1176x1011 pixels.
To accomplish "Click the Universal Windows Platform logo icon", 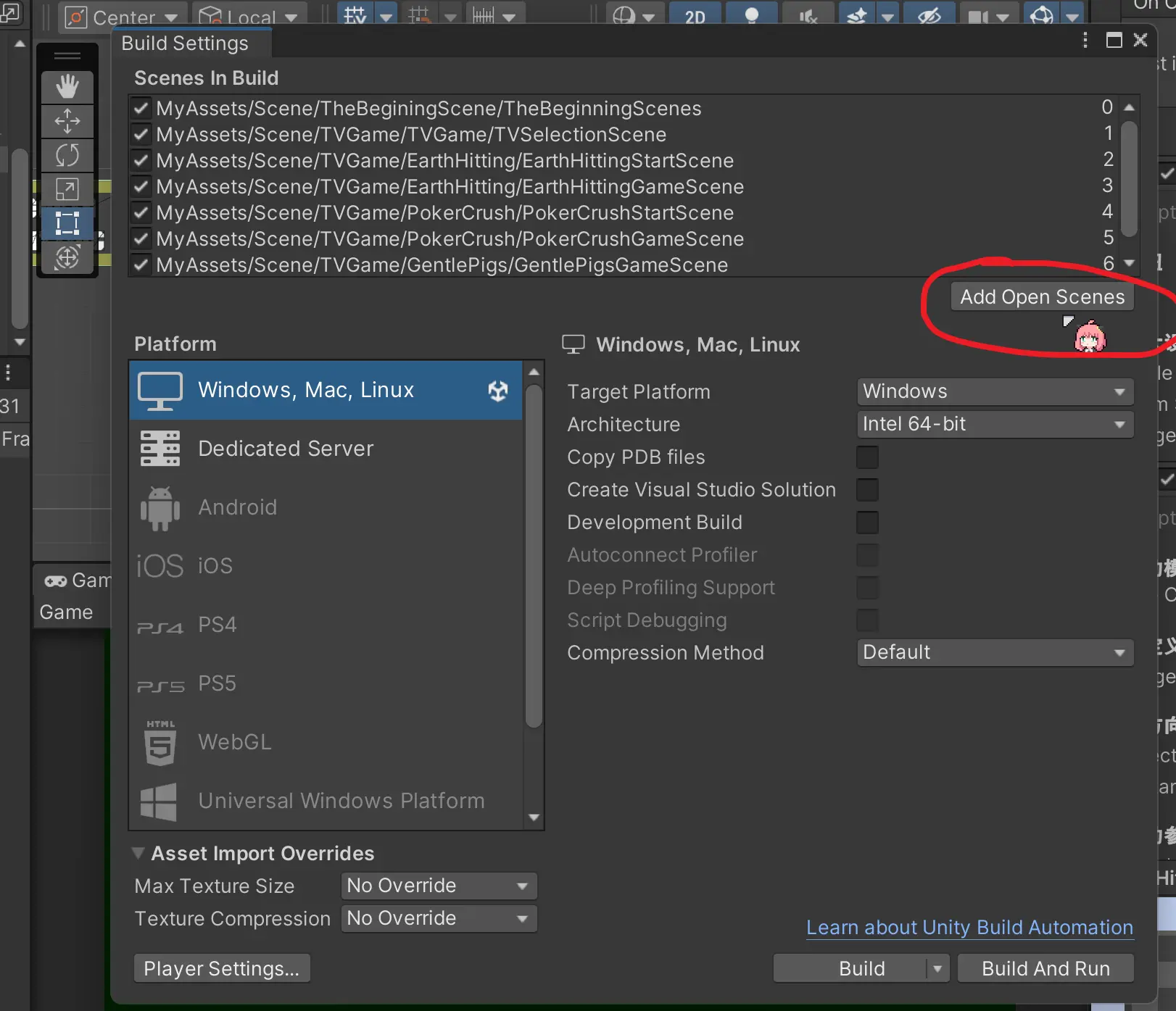I will pyautogui.click(x=159, y=802).
